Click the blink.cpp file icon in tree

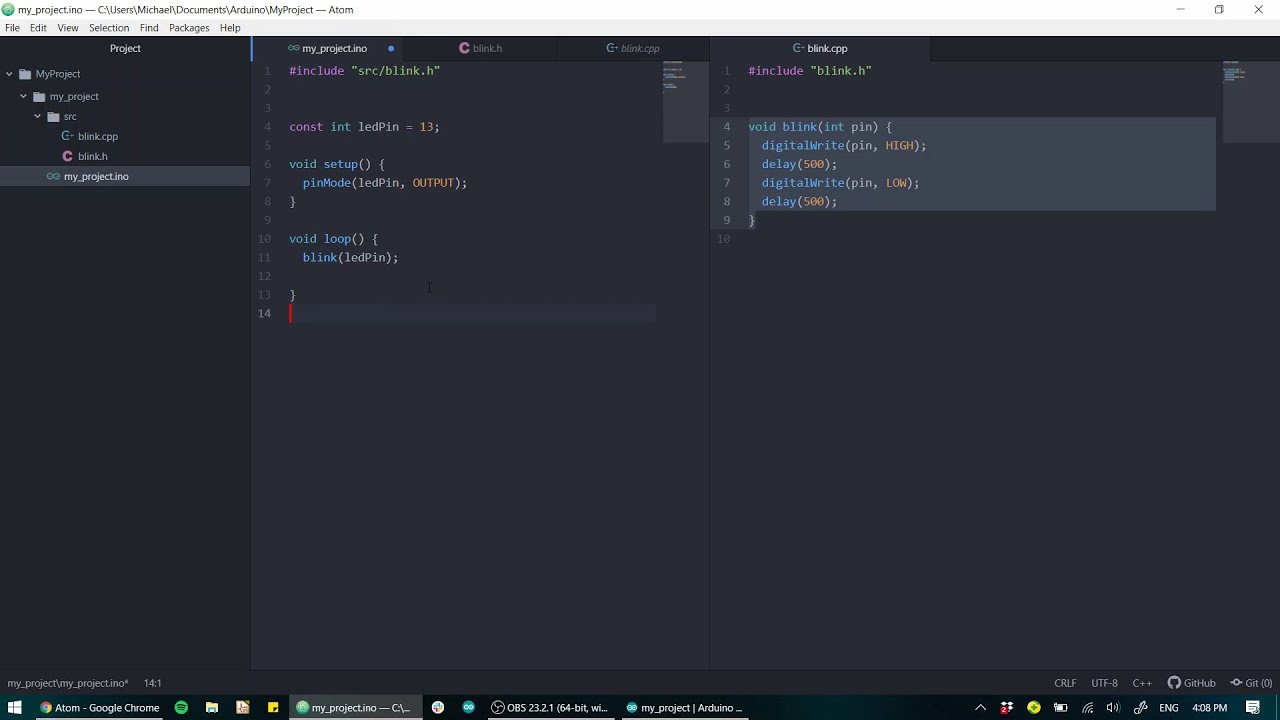68,136
